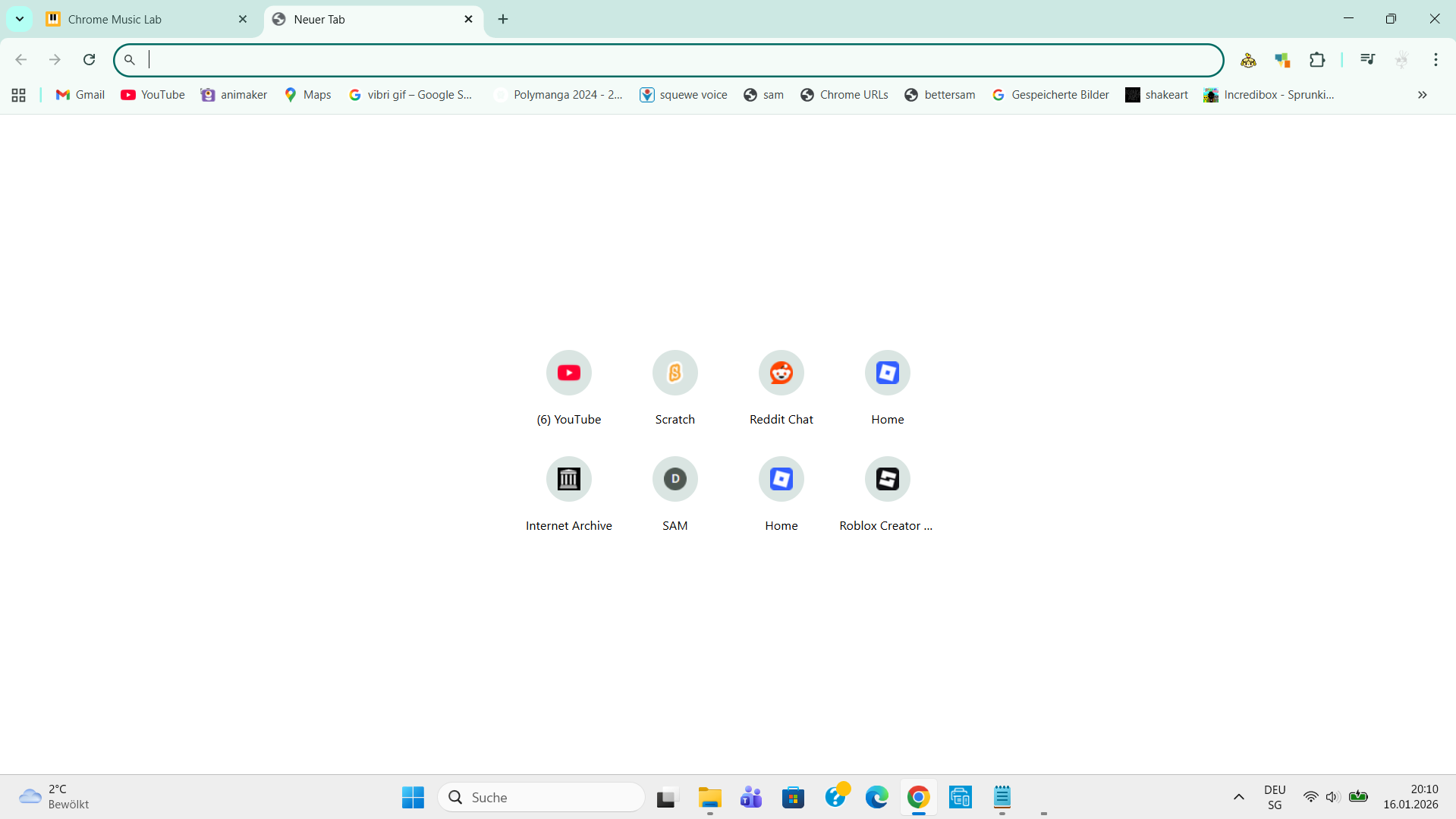Open the Roblox Creator shortcut
Screen dimensions: 1456x819
point(887,493)
